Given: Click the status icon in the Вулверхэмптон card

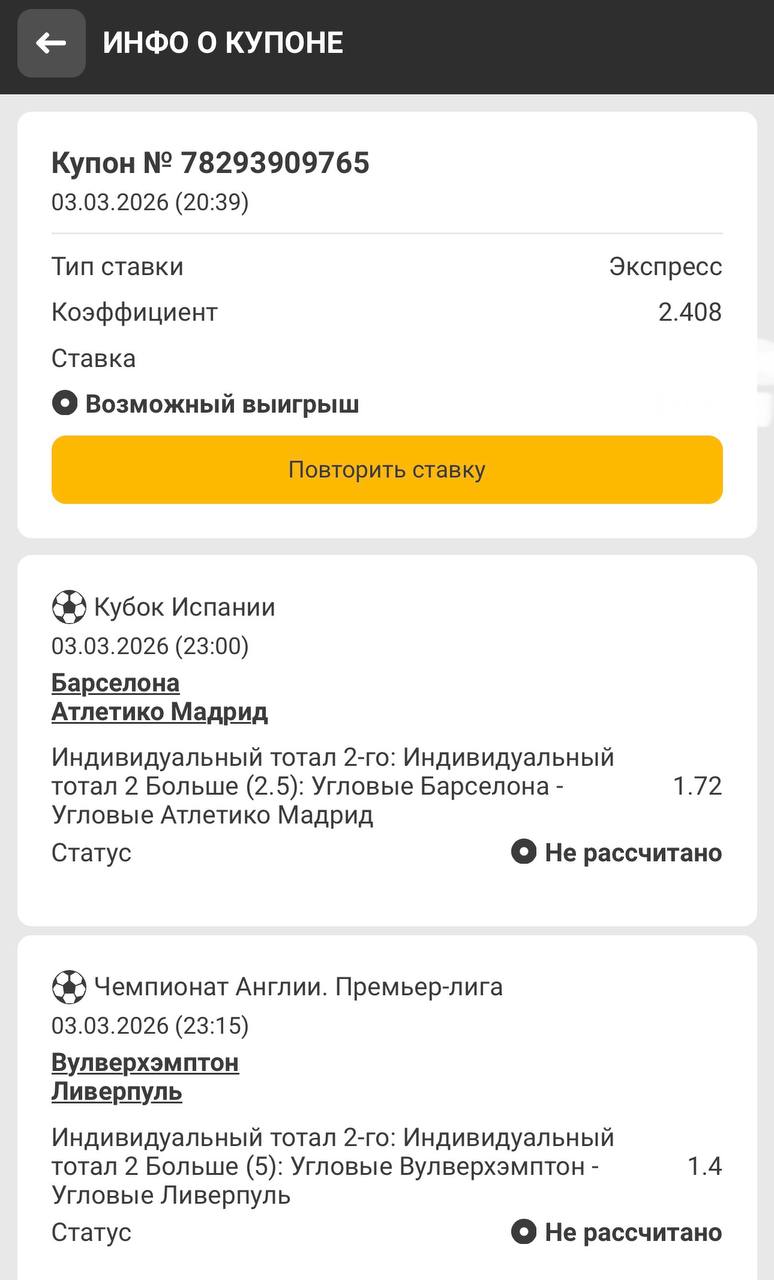Looking at the screenshot, I should coord(524,1232).
